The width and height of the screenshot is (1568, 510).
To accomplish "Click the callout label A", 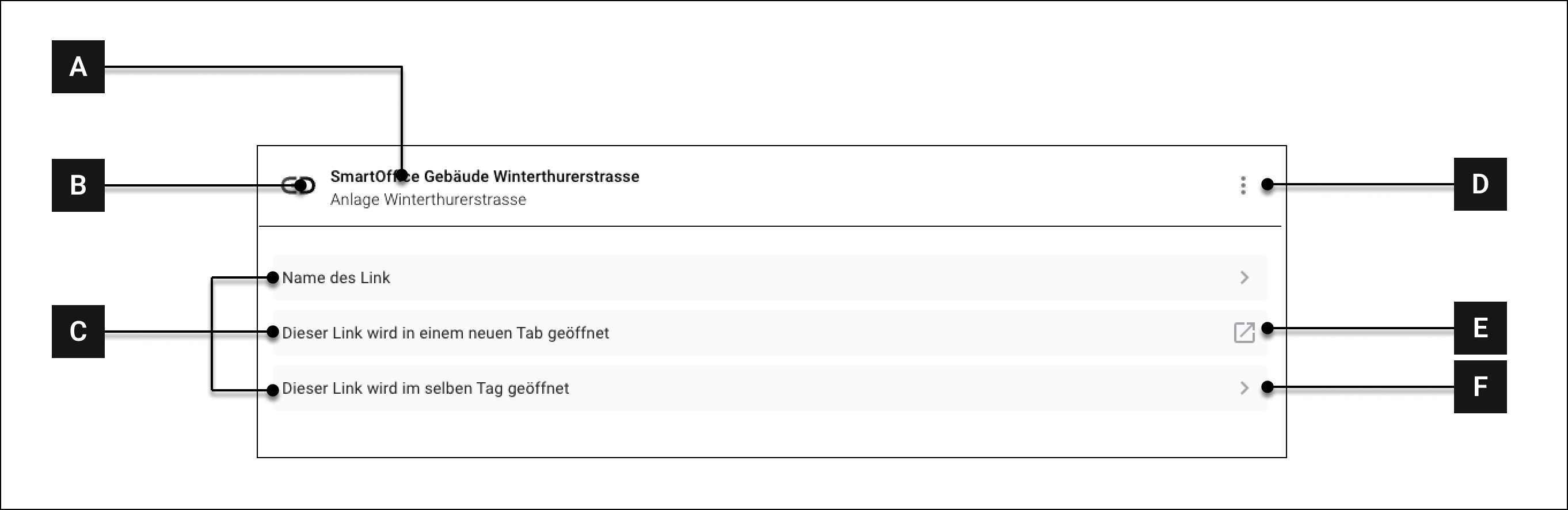I will pos(78,67).
